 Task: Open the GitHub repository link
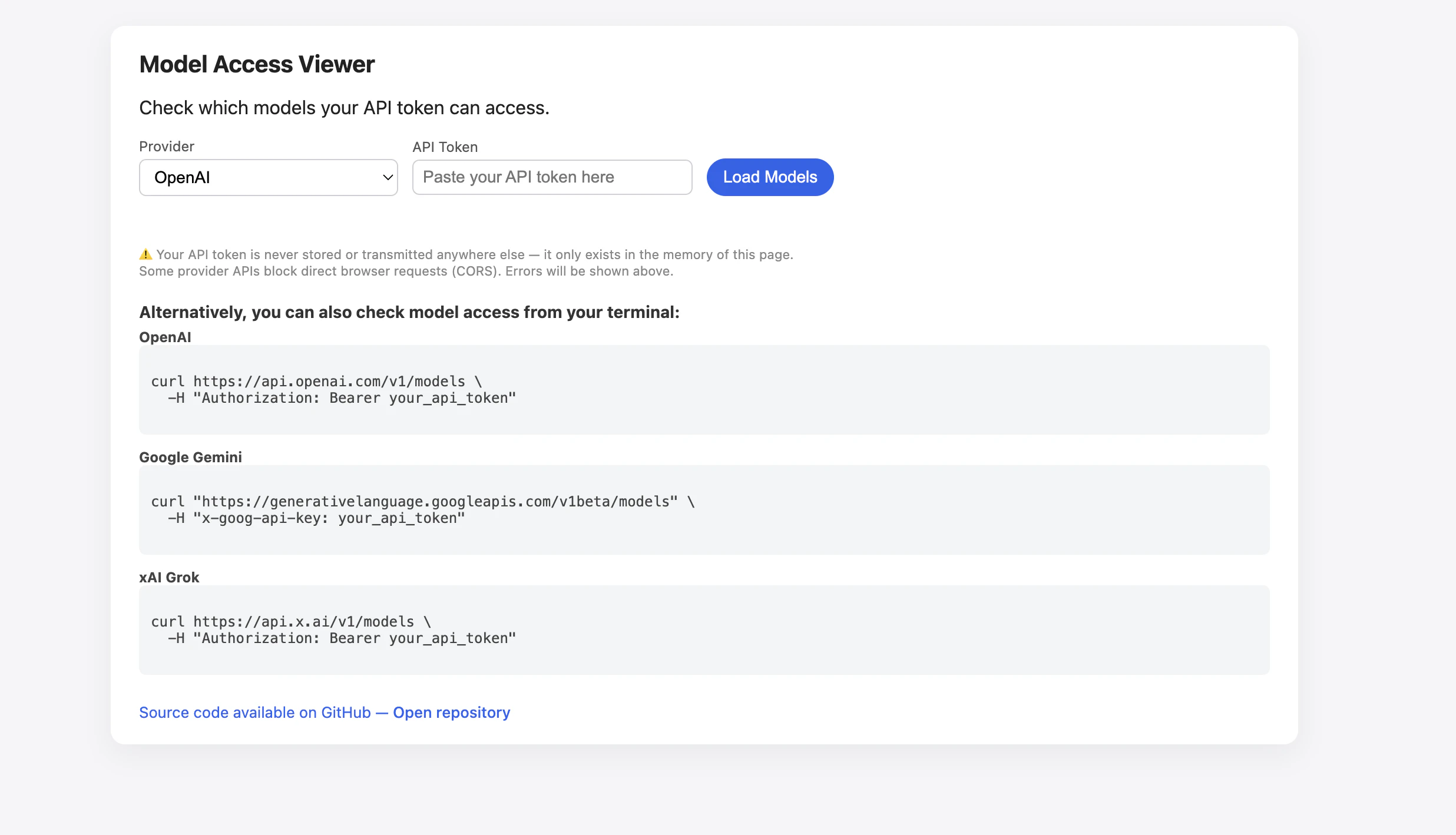451,713
